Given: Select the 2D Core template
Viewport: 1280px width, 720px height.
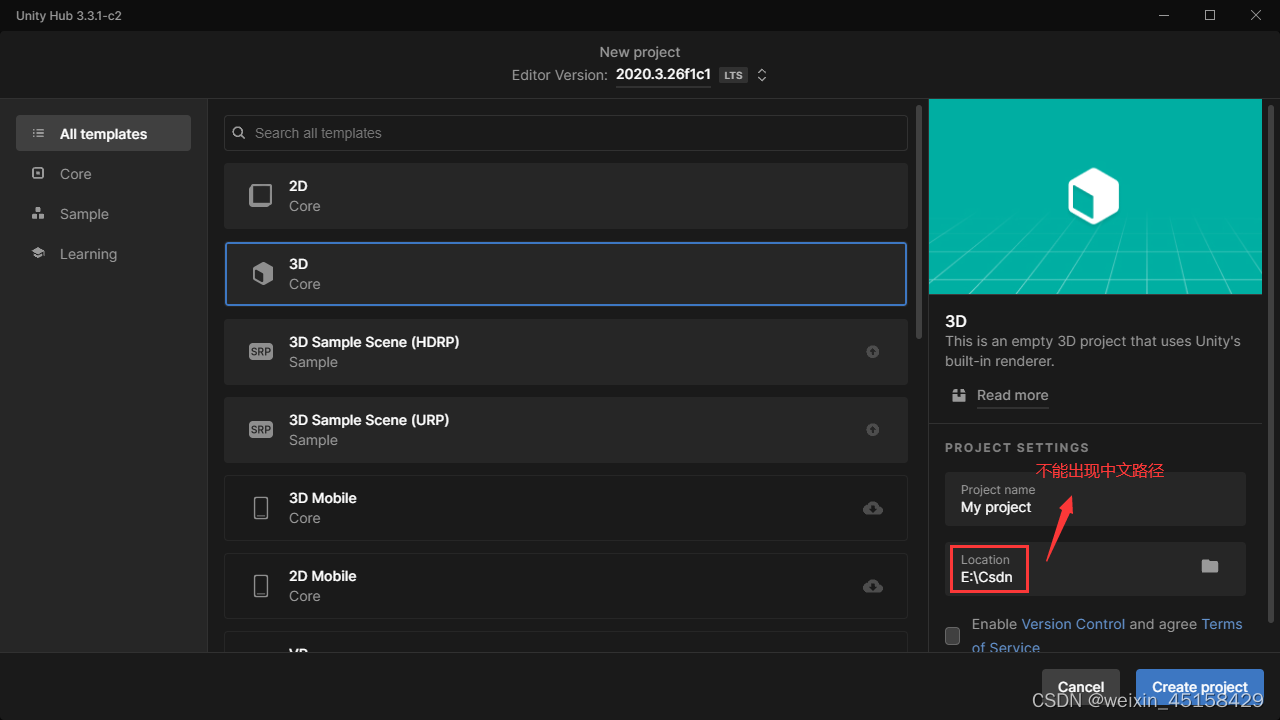Looking at the screenshot, I should 566,196.
